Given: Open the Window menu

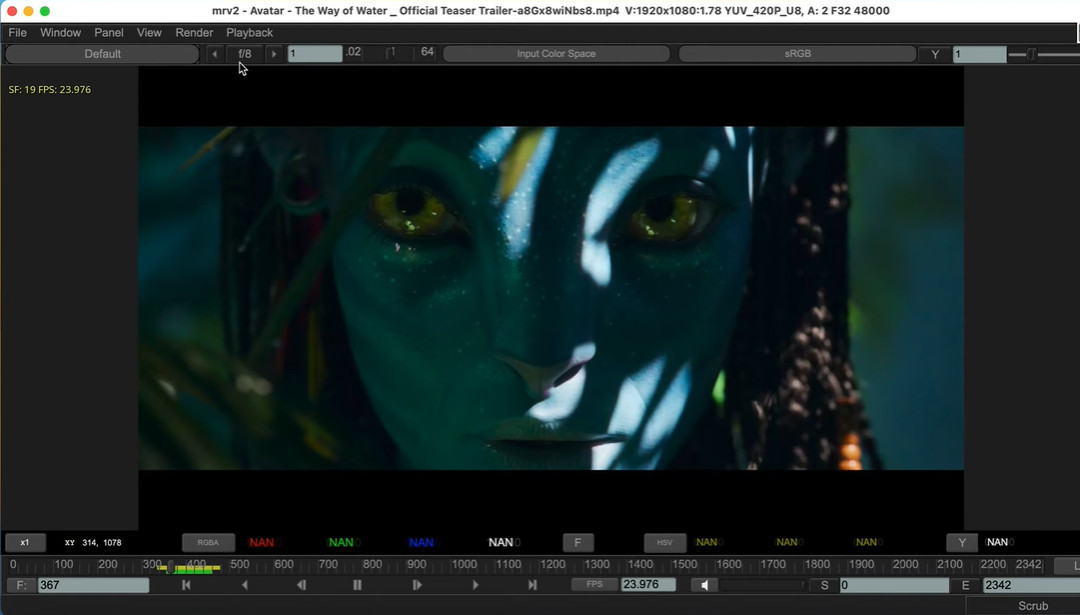Looking at the screenshot, I should (61, 32).
